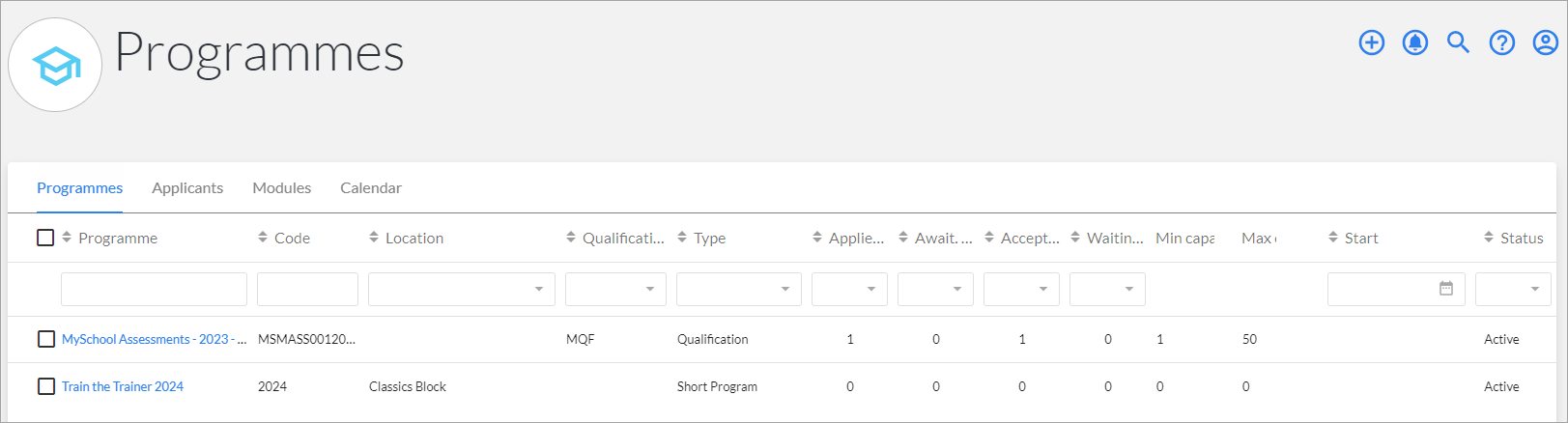Open the notifications bell icon
Viewport: 1568px width, 423px height.
click(x=1414, y=42)
